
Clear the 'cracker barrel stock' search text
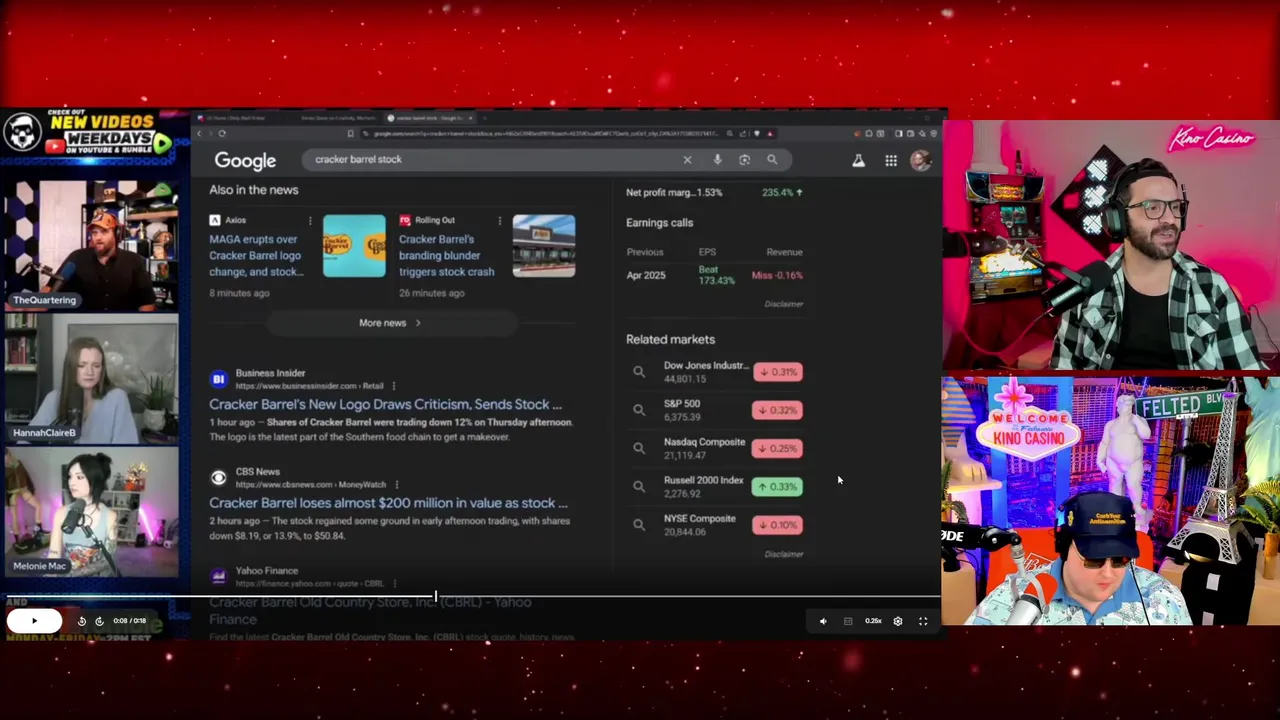(687, 160)
